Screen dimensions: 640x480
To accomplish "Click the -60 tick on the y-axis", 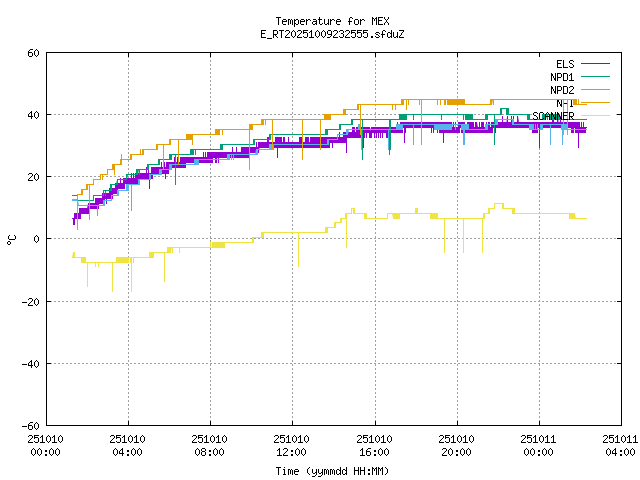I will click(x=31, y=425).
